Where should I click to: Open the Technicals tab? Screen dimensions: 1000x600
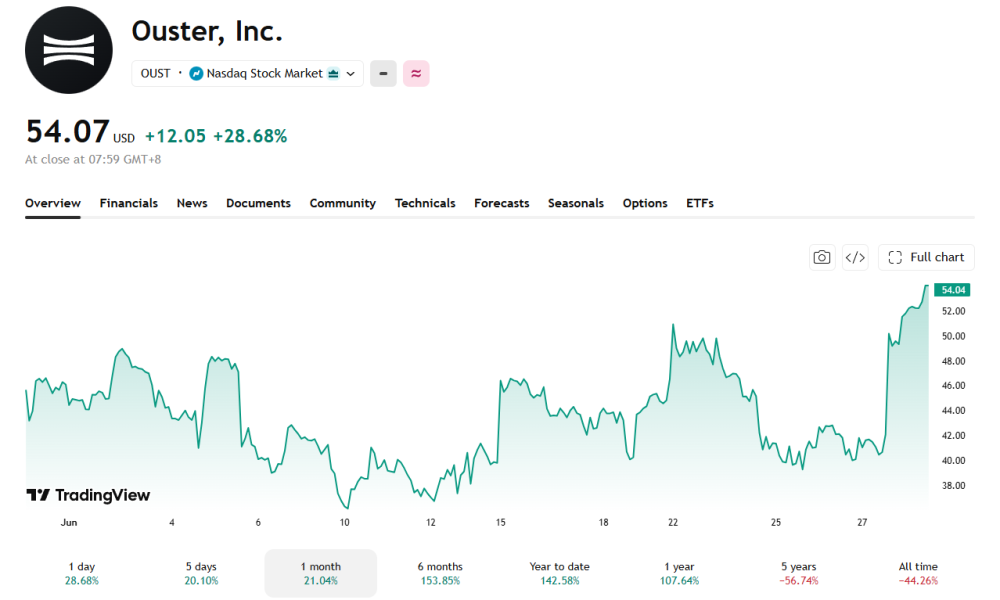click(425, 203)
